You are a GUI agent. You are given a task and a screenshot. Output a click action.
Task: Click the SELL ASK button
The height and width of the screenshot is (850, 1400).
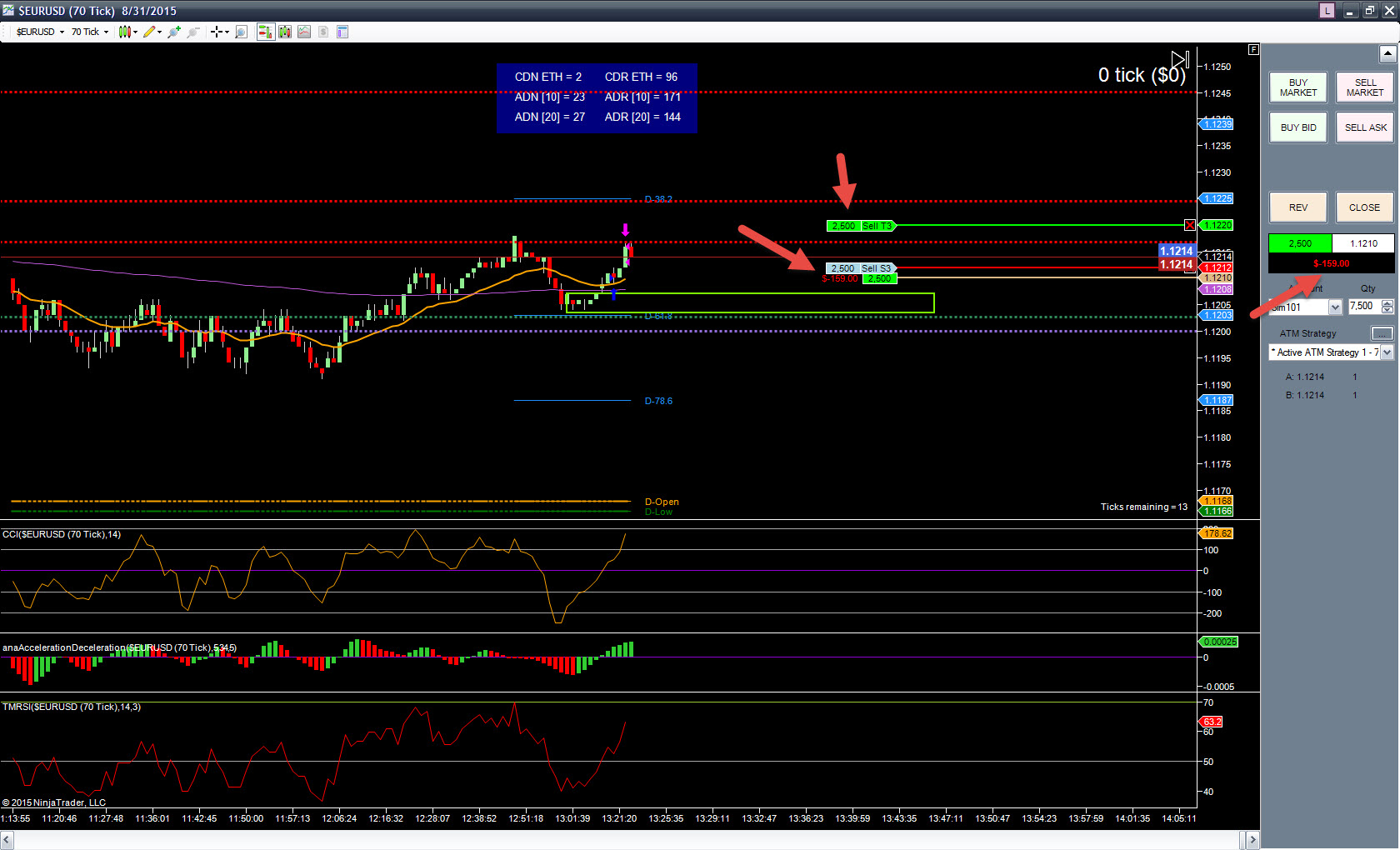point(1365,127)
